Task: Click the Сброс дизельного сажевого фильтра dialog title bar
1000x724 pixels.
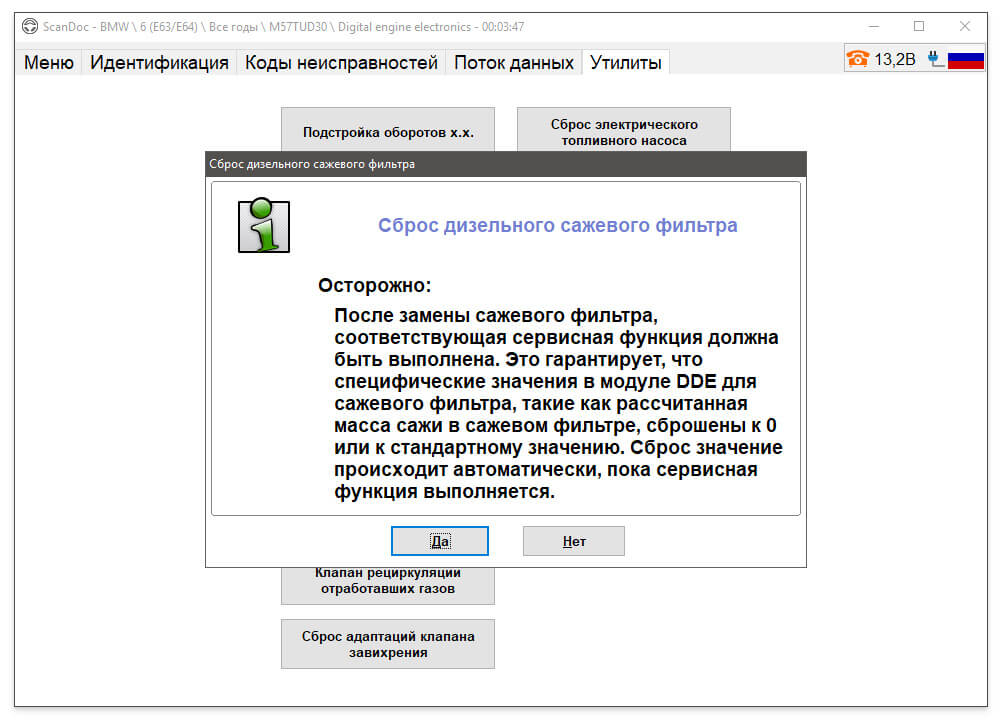Action: [506, 164]
